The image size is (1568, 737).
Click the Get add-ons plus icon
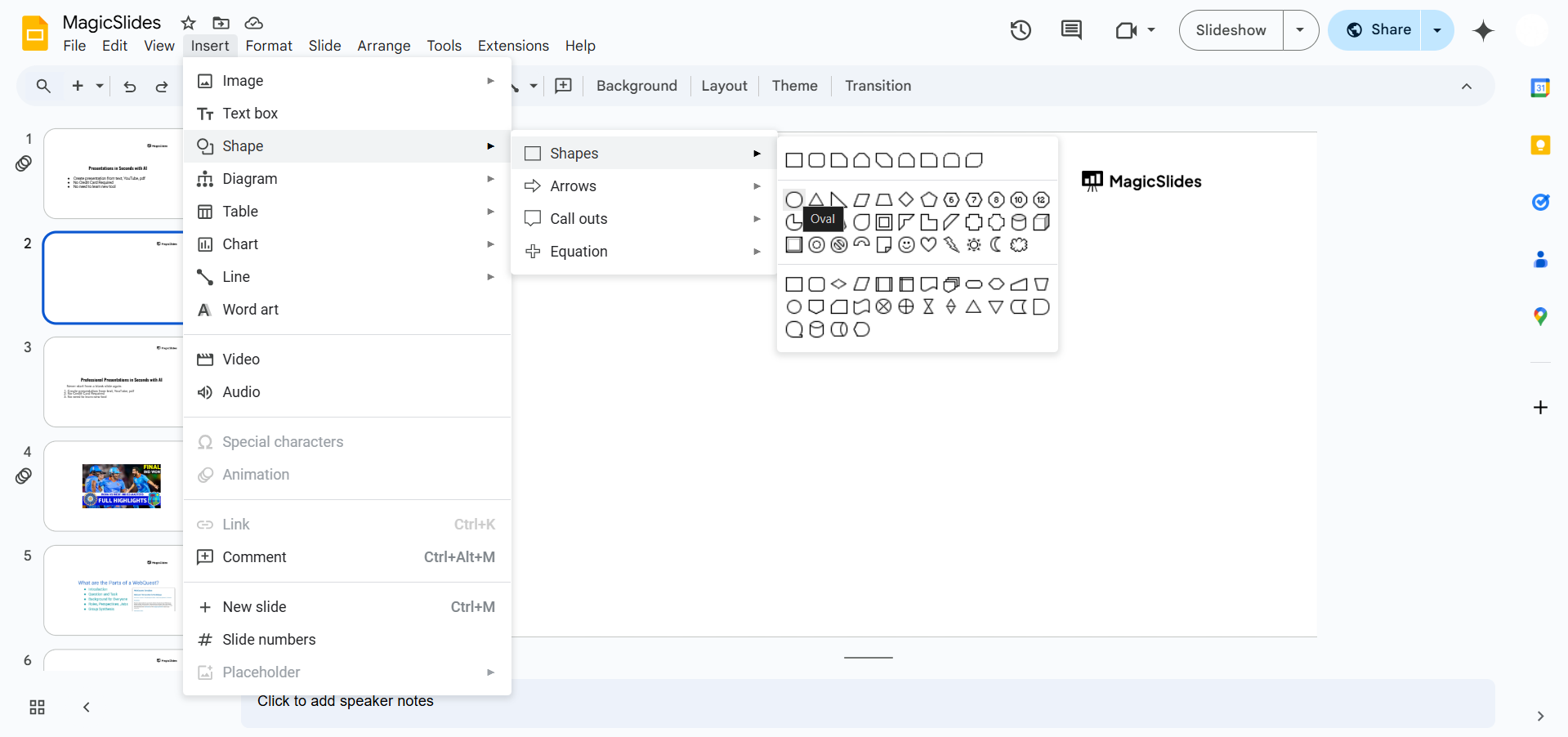pos(1540,407)
